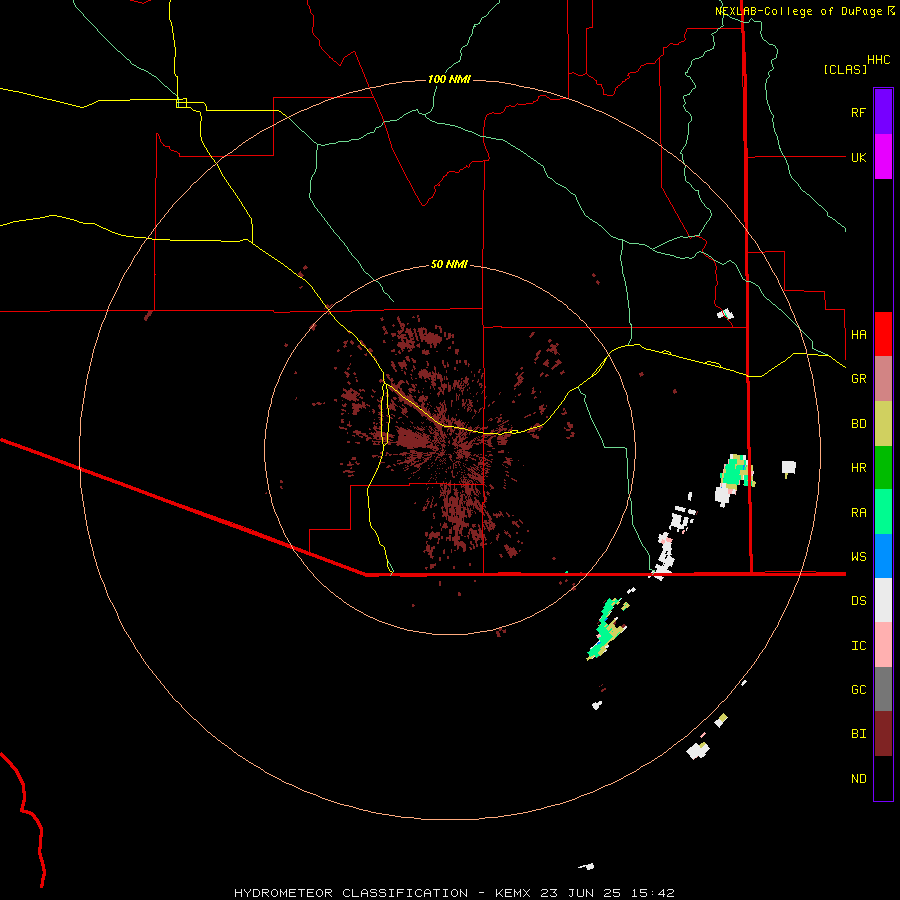The width and height of the screenshot is (900, 900).
Task: Select the gray GC legend swatch
Action: point(883,689)
